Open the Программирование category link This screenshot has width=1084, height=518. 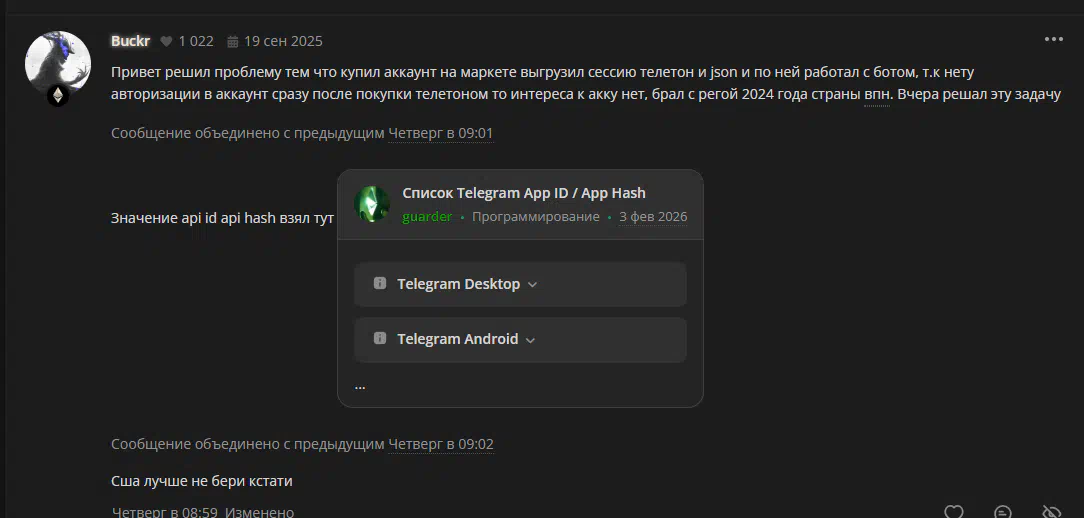(536, 216)
